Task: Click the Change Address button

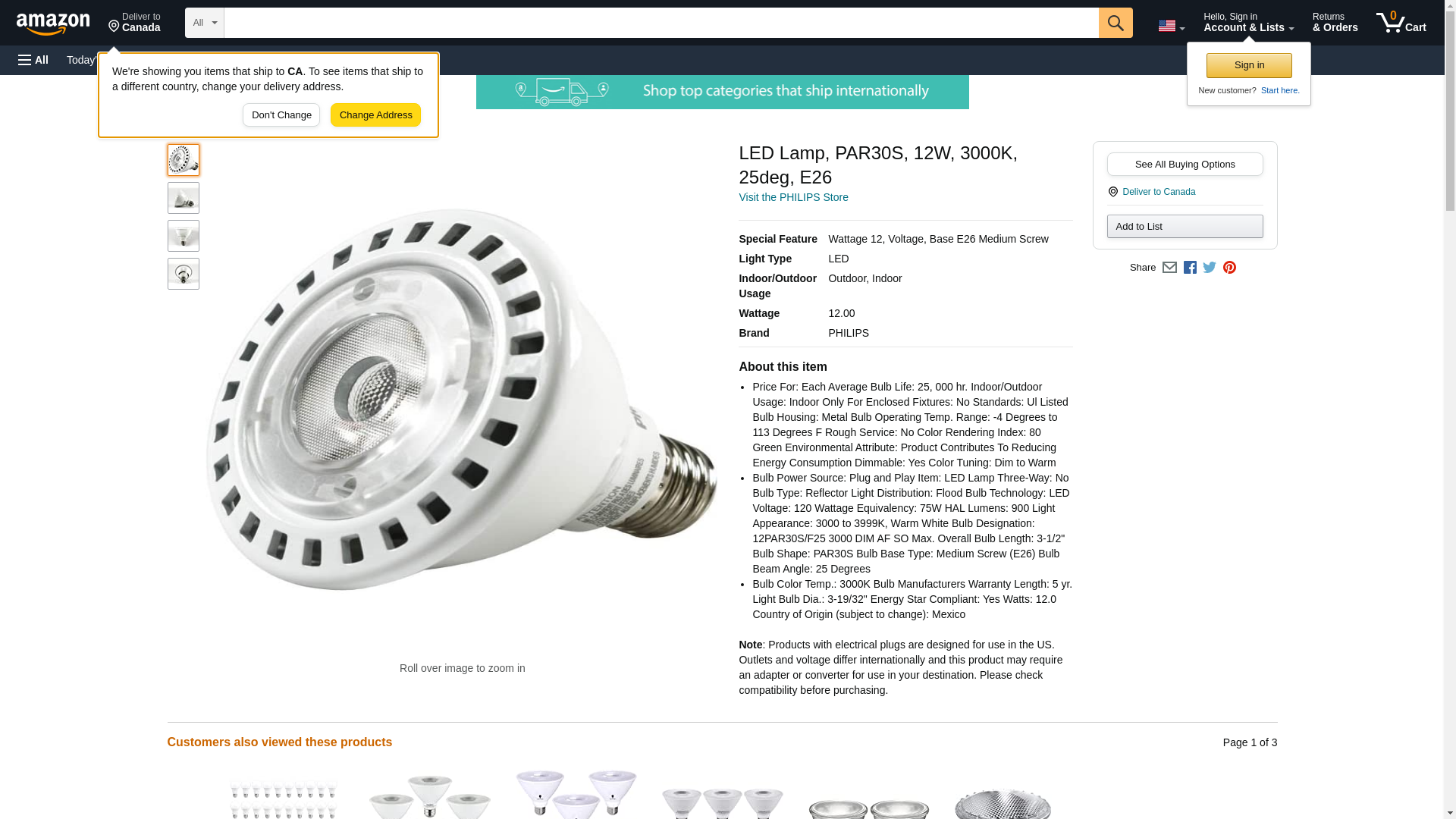Action: point(375,115)
